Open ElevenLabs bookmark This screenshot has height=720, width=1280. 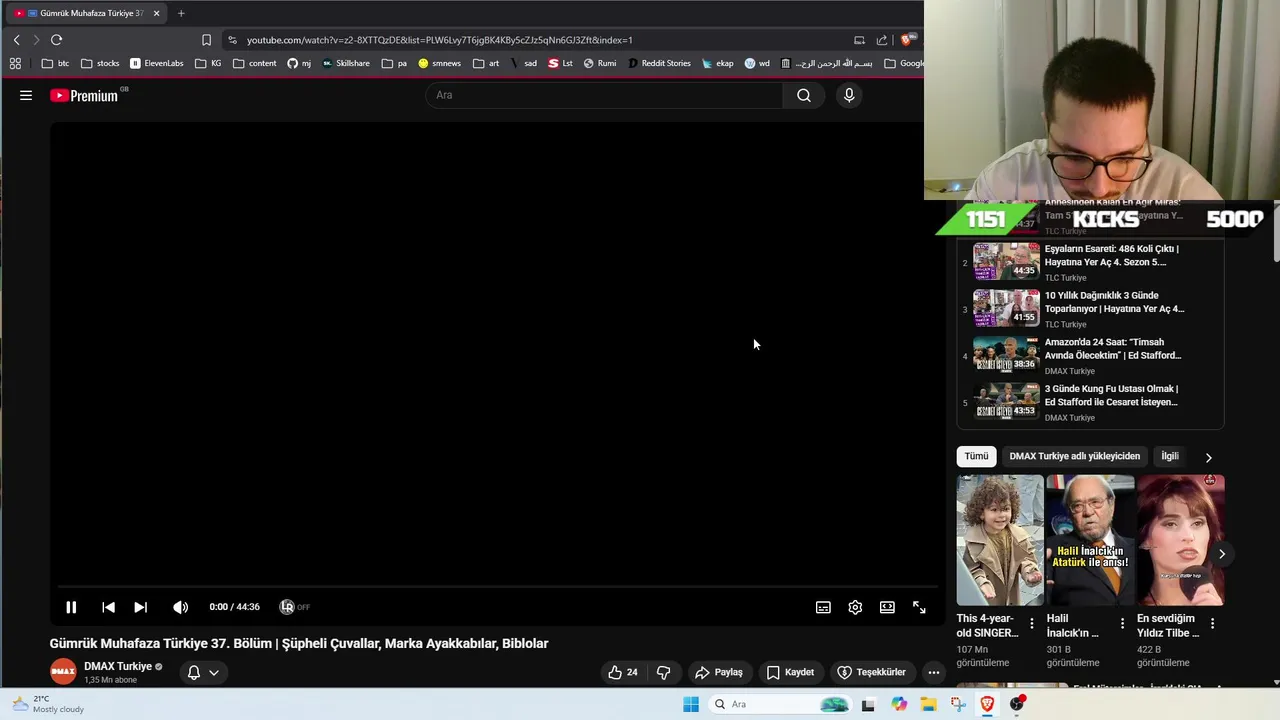157,63
